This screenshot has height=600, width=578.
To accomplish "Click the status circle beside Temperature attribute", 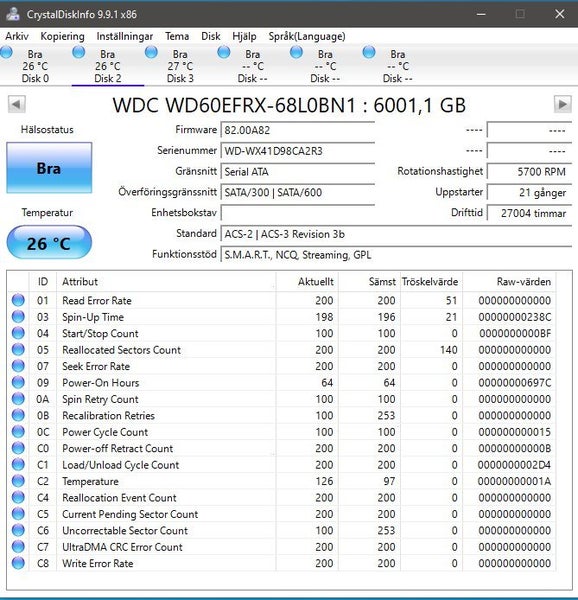I will 18,481.
